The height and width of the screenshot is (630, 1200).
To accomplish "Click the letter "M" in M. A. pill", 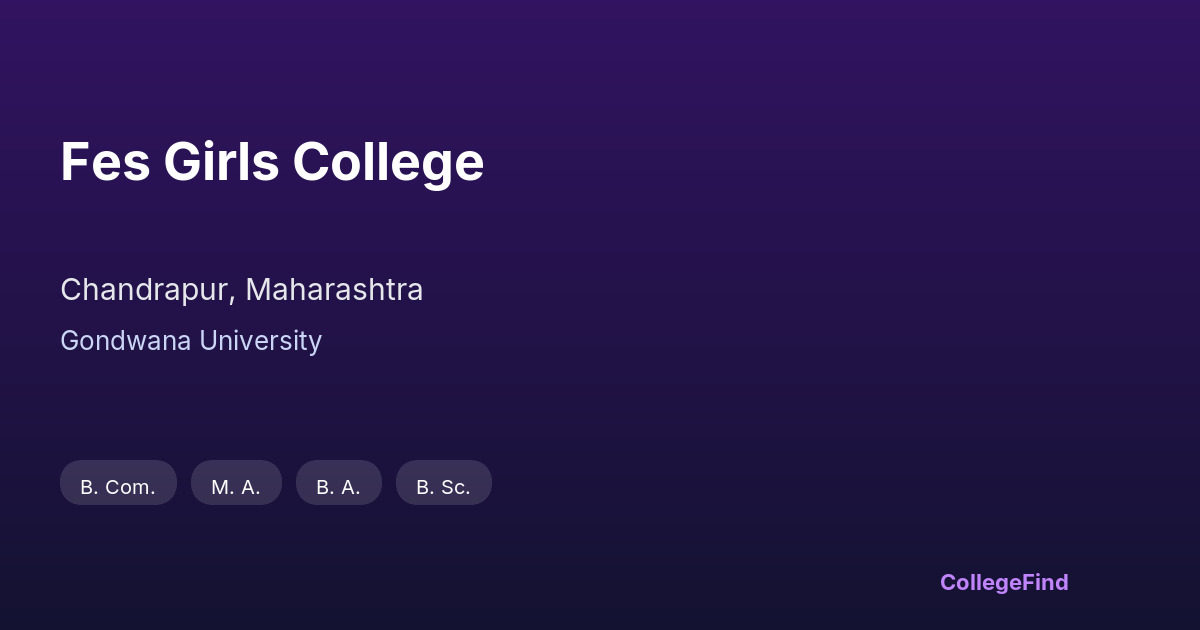I will click(x=220, y=487).
